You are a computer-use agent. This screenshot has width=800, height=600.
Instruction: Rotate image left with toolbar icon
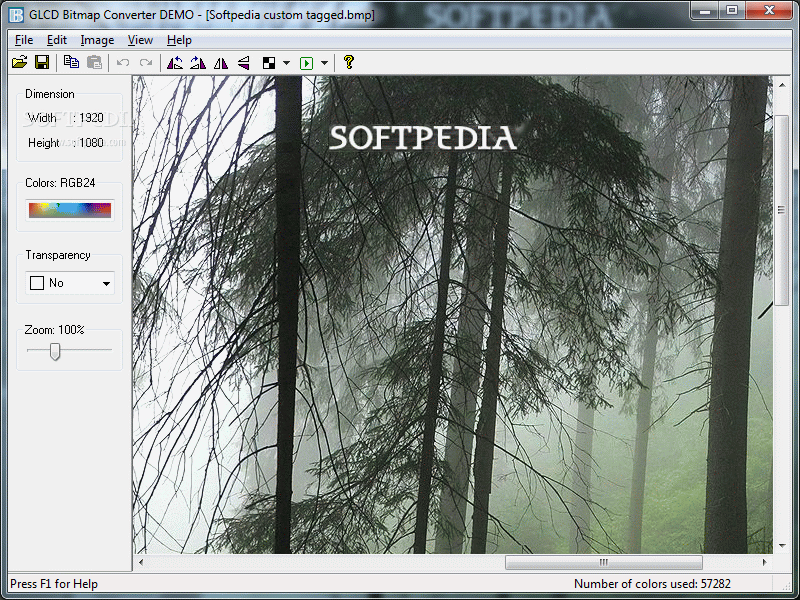tap(175, 63)
